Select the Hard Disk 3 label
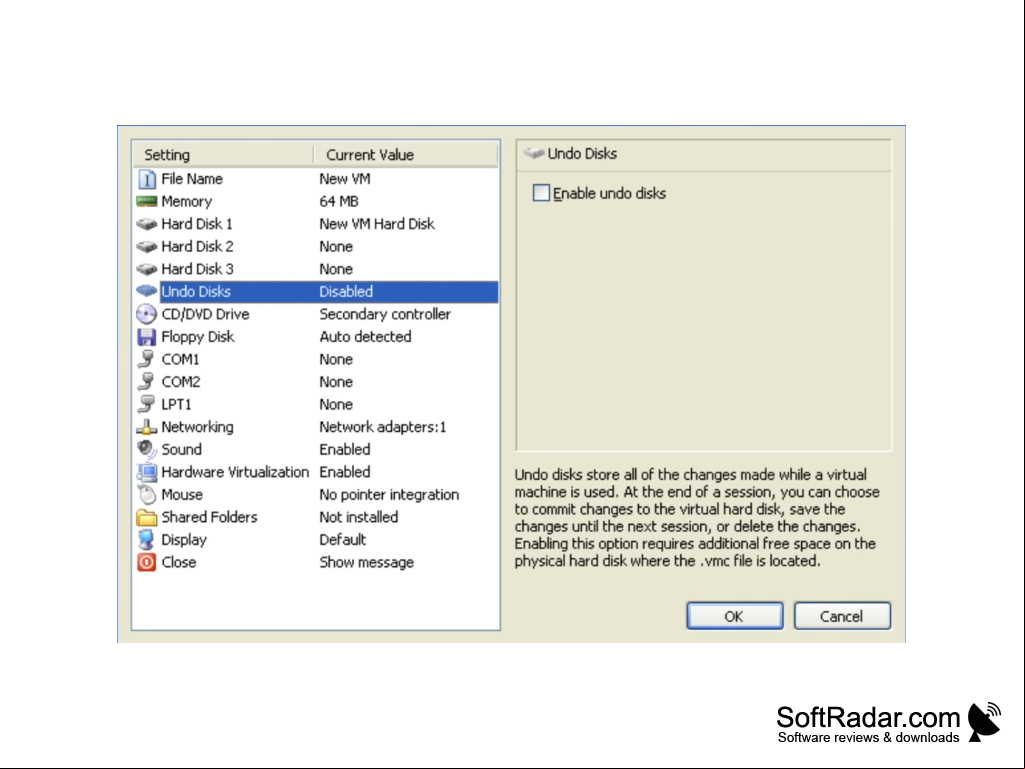The image size is (1025, 769). (197, 269)
